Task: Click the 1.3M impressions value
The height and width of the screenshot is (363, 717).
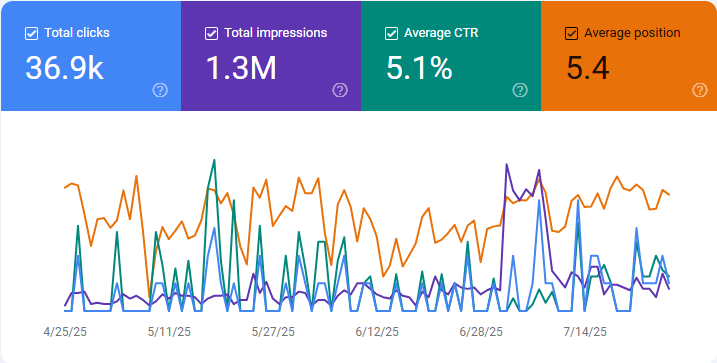Action: click(241, 68)
